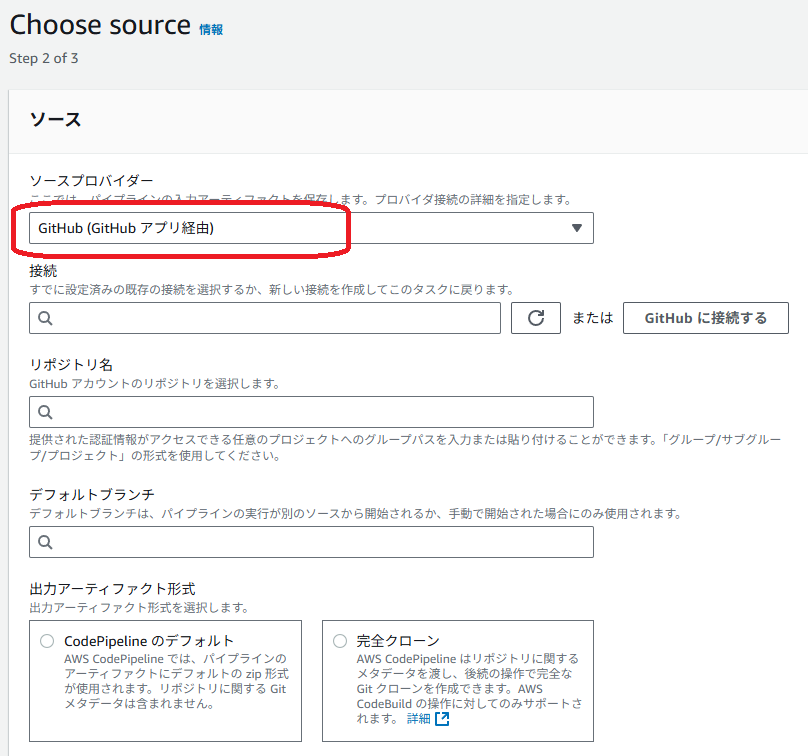Click the search icon in 接続 field

[x=45, y=319]
